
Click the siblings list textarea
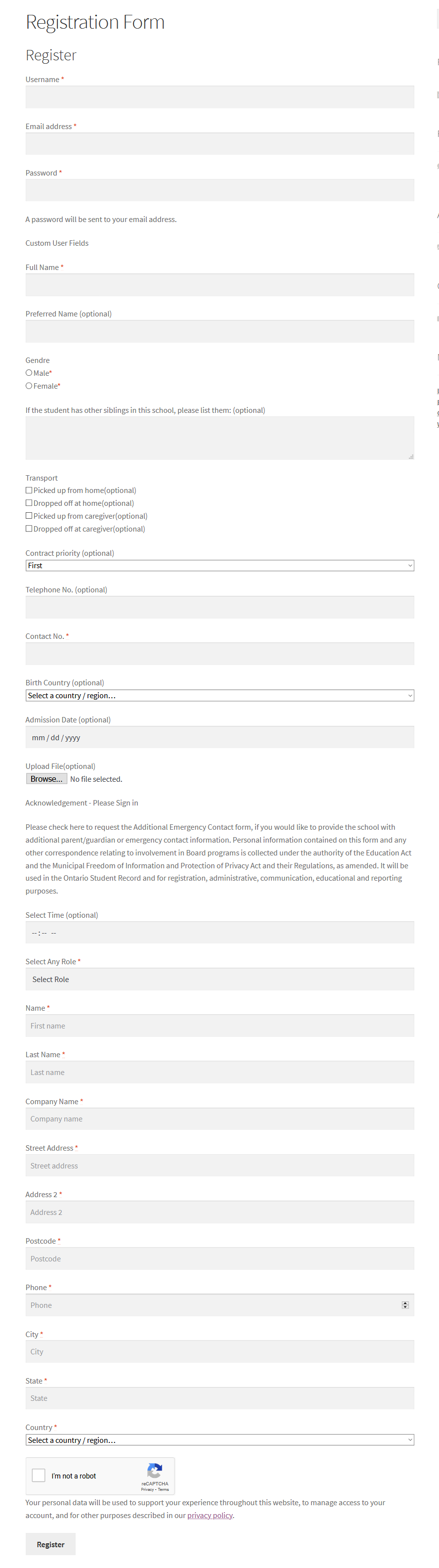219,437
